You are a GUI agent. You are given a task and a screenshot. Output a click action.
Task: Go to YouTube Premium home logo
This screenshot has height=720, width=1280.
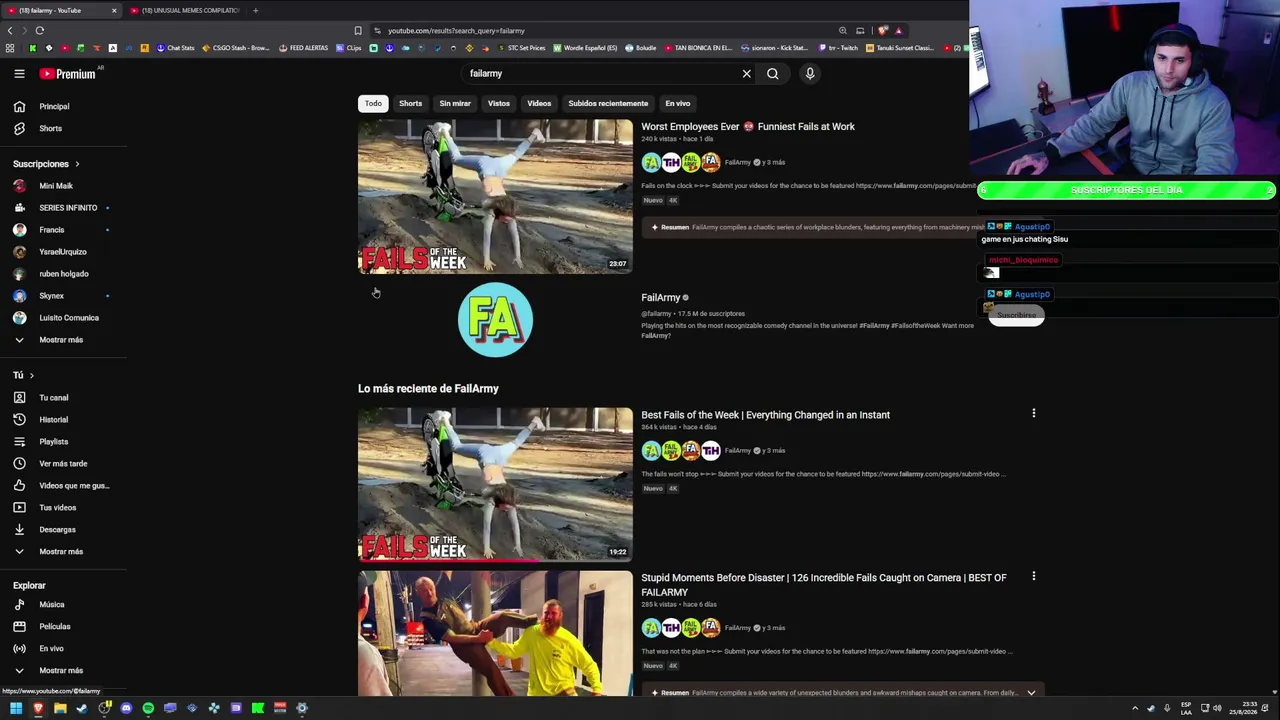(x=68, y=73)
